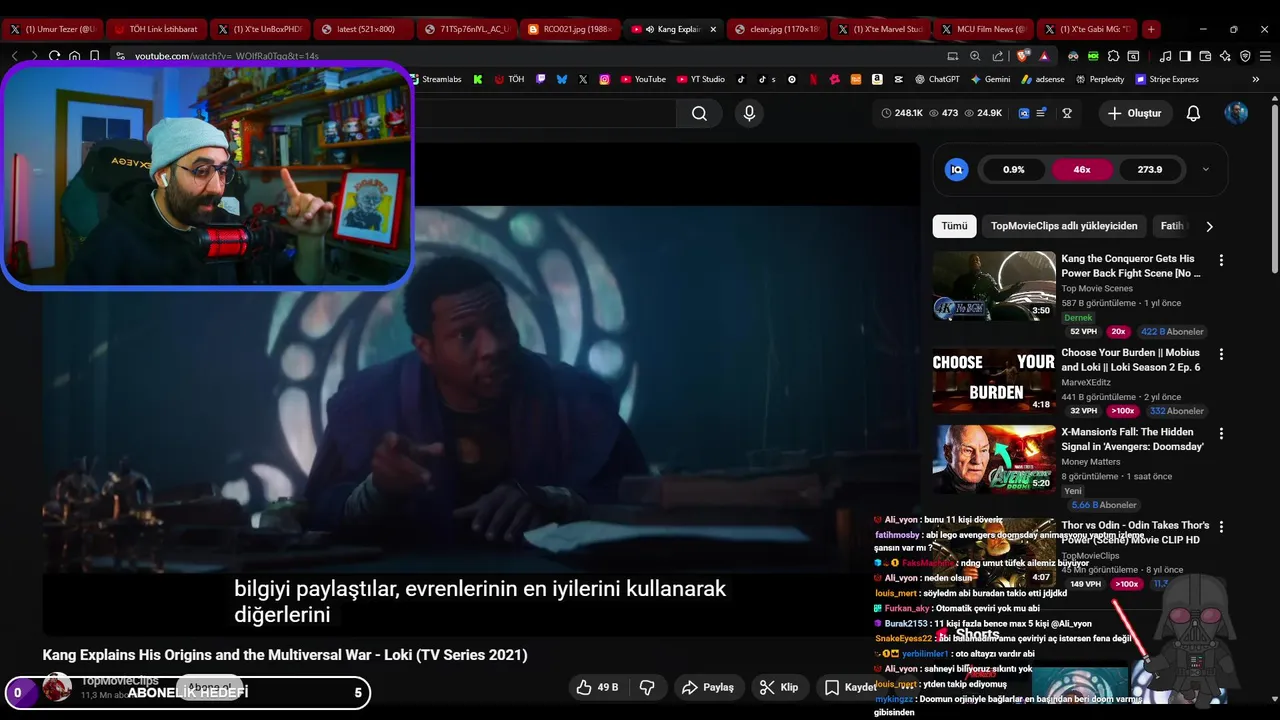Click the zoom magnifier icon in address bar
Image resolution: width=1280 pixels, height=720 pixels.
coord(975,56)
